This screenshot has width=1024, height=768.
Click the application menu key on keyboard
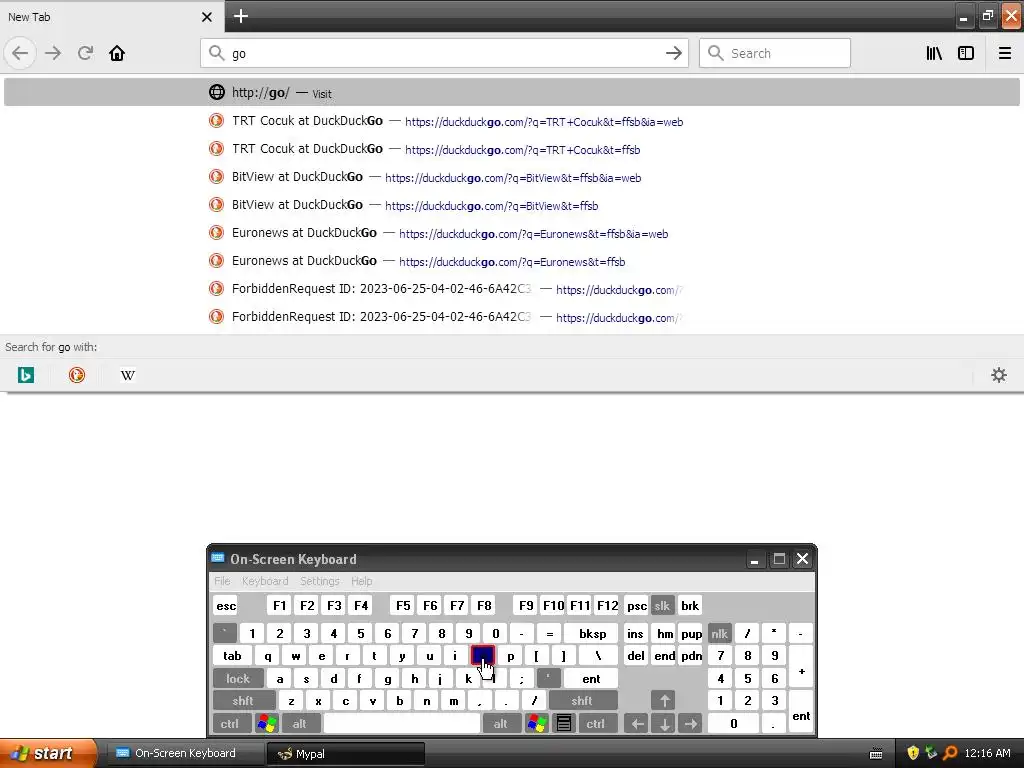click(x=564, y=724)
